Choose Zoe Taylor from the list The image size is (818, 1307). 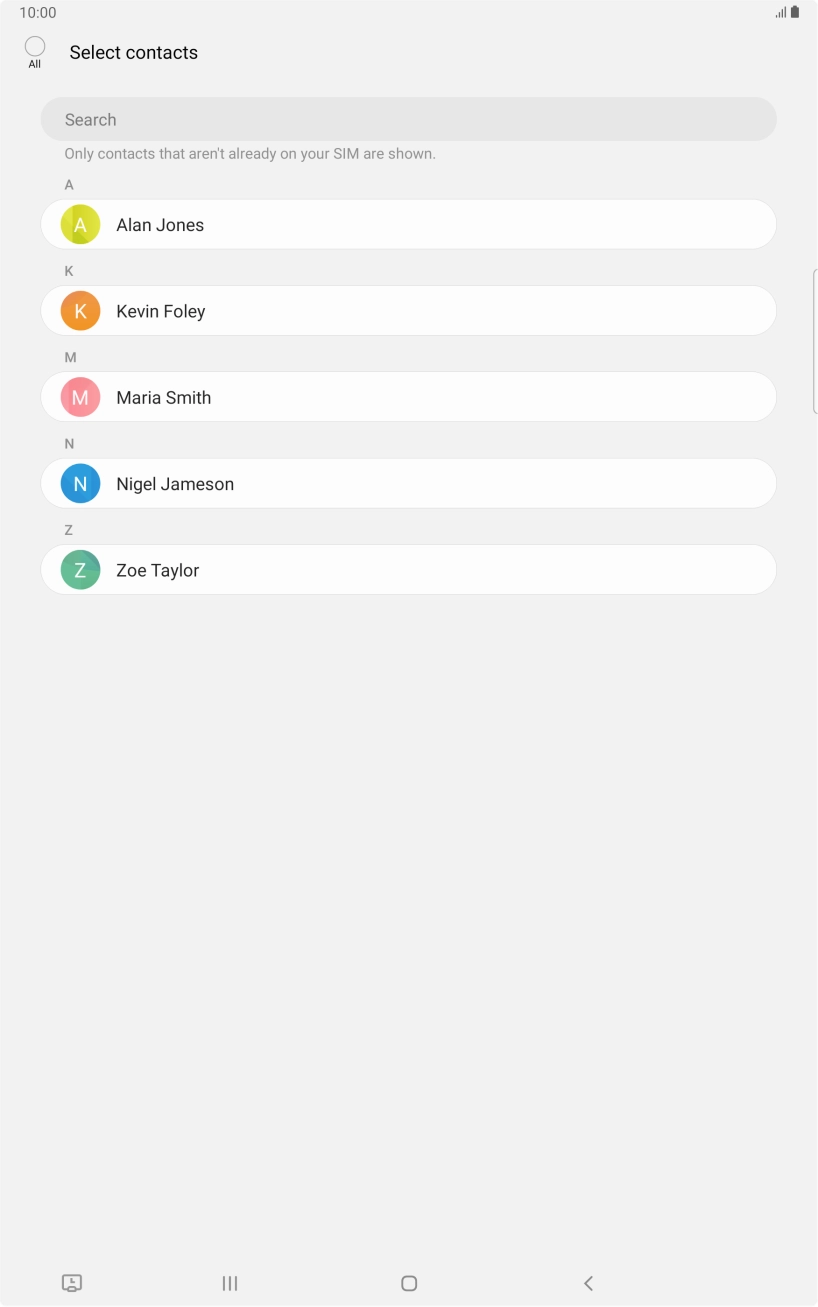[x=408, y=570]
